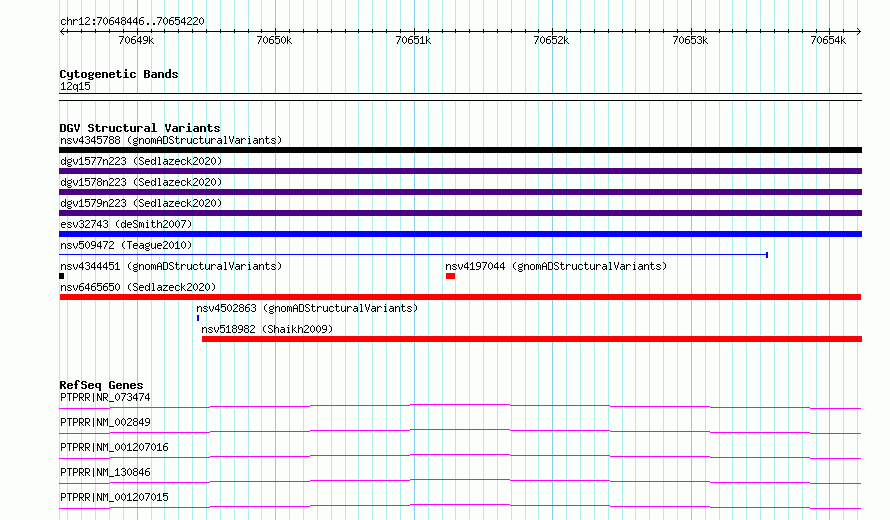890x520 pixels.
Task: Select the PTPRR|NM_001207015 transcript label
Action: coord(114,497)
